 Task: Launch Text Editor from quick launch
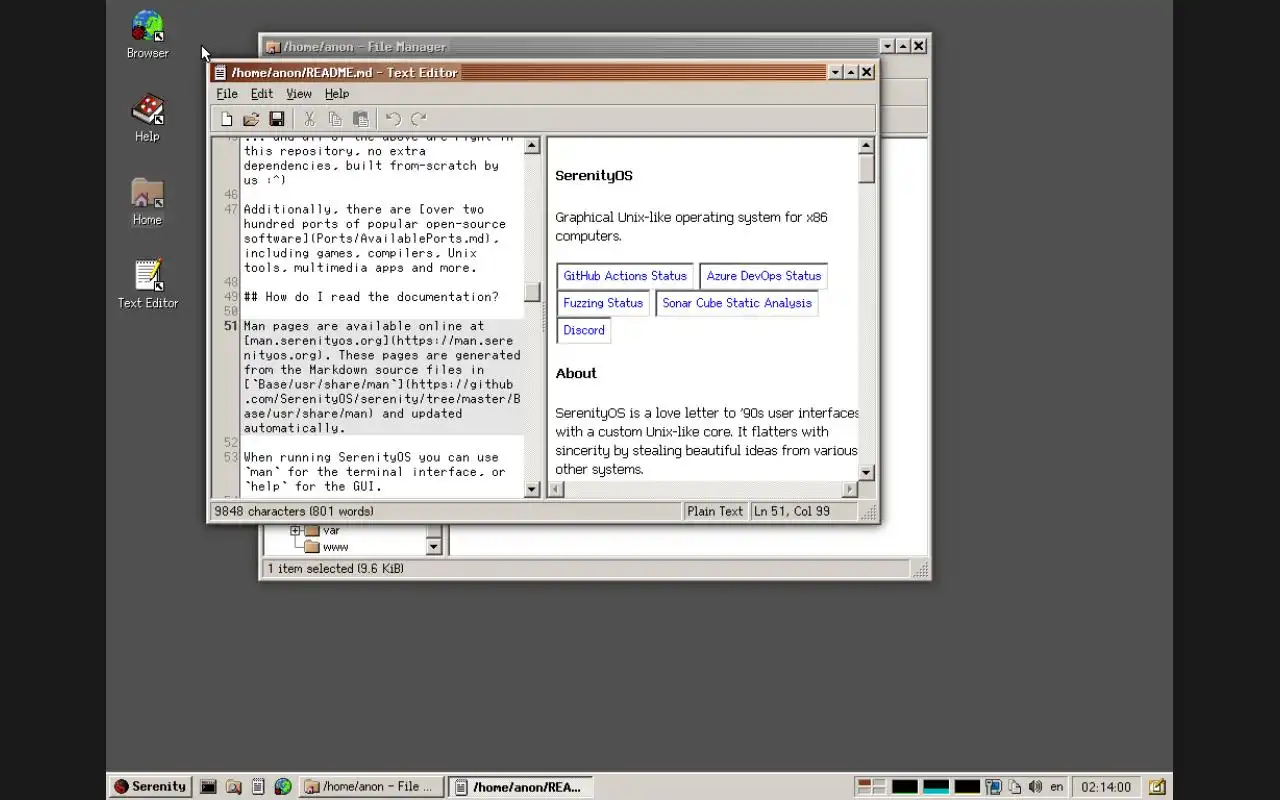[258, 787]
